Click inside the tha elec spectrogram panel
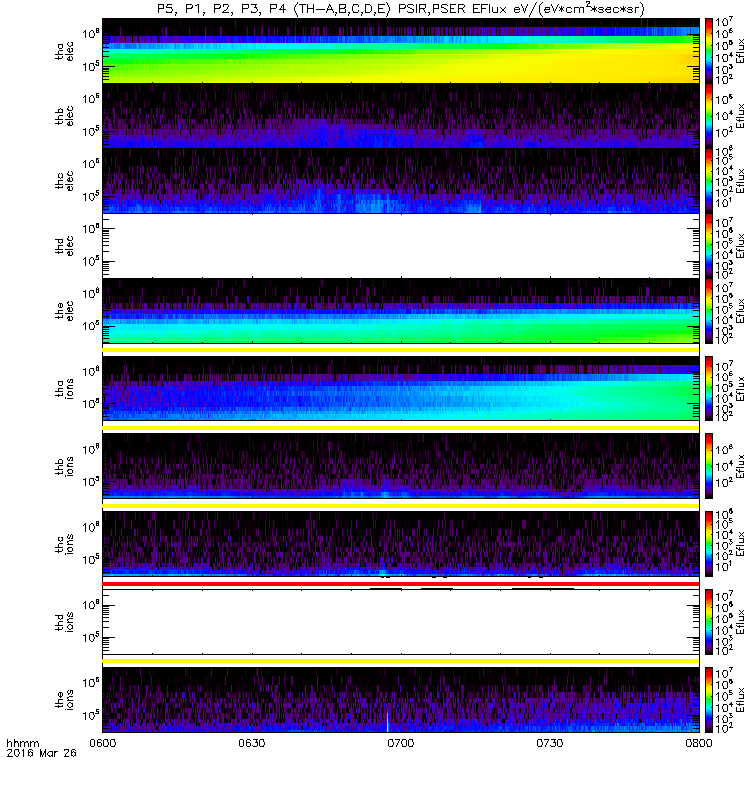 pyautogui.click(x=401, y=51)
